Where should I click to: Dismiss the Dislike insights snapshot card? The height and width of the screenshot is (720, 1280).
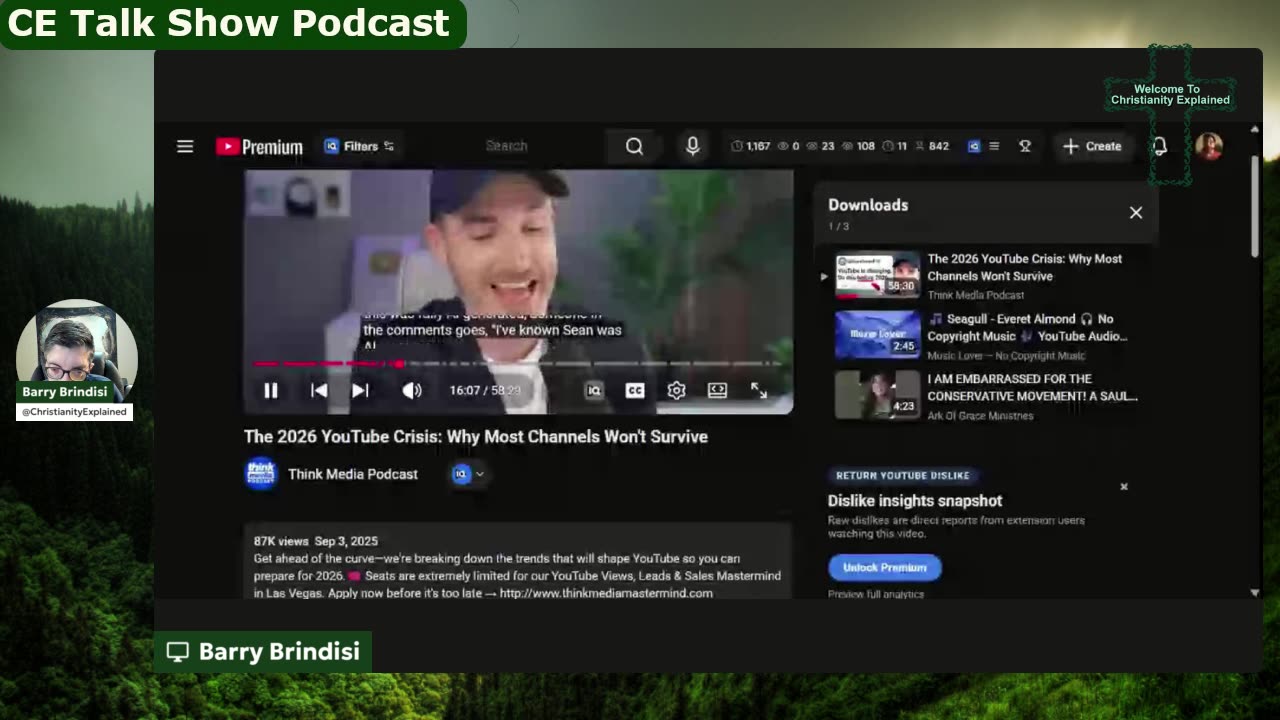[x=1124, y=487]
